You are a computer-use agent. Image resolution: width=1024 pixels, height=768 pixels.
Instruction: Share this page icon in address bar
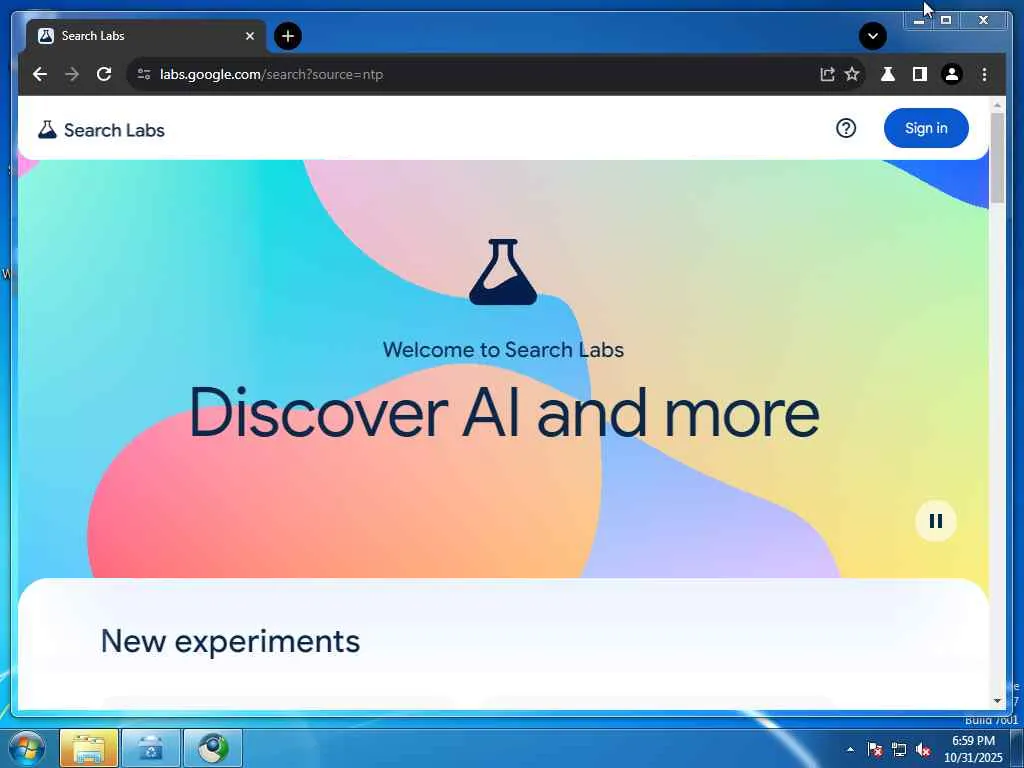click(827, 74)
